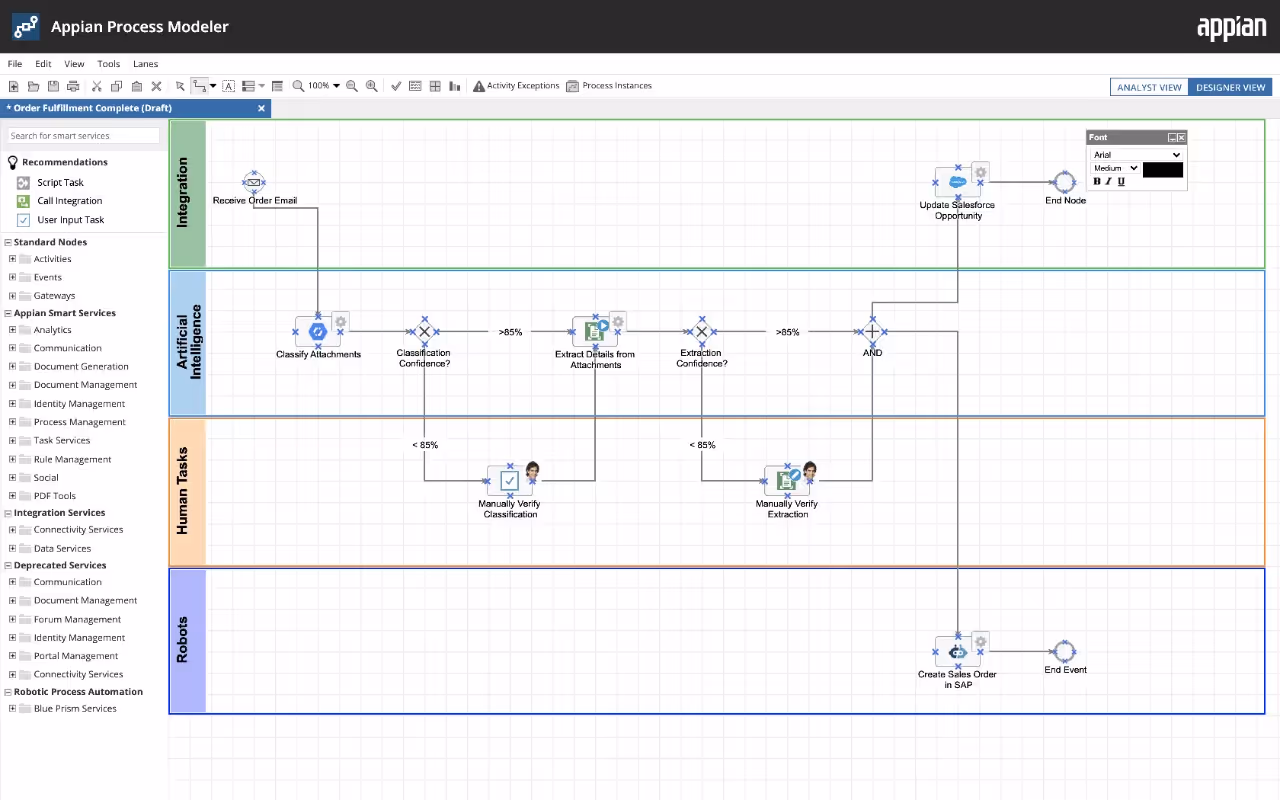Click the Manually Verify Classification task node
The width and height of the screenshot is (1280, 800).
510,481
